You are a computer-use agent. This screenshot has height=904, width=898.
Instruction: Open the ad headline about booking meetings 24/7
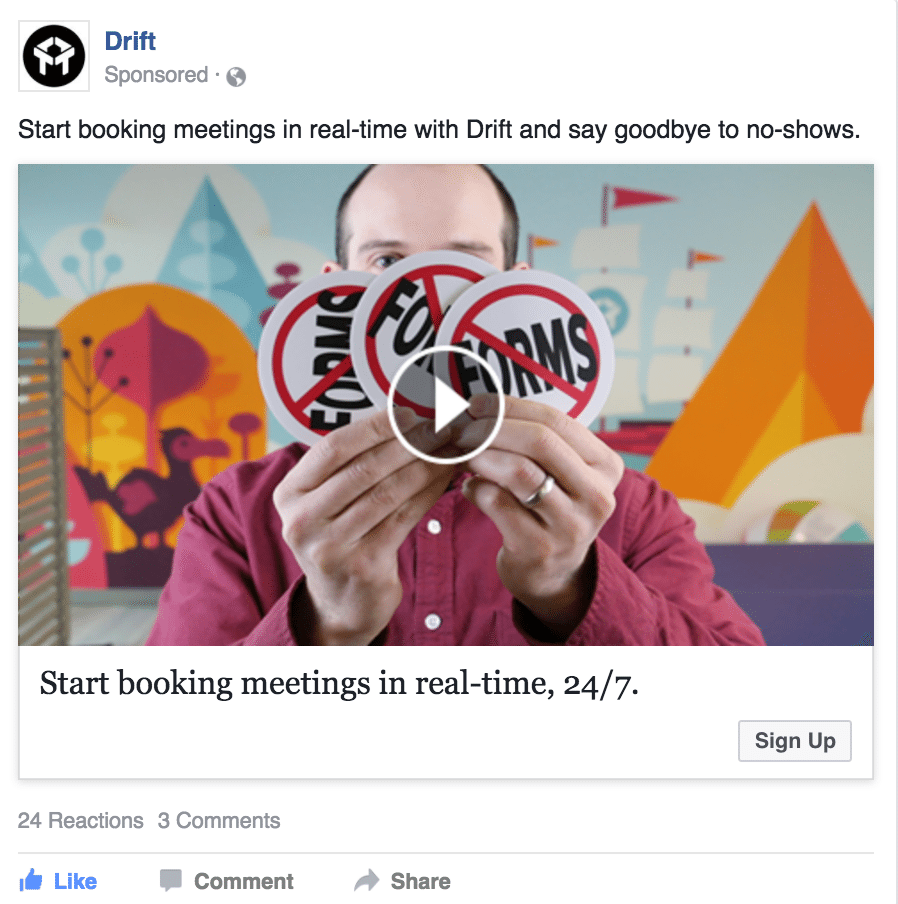click(x=339, y=684)
